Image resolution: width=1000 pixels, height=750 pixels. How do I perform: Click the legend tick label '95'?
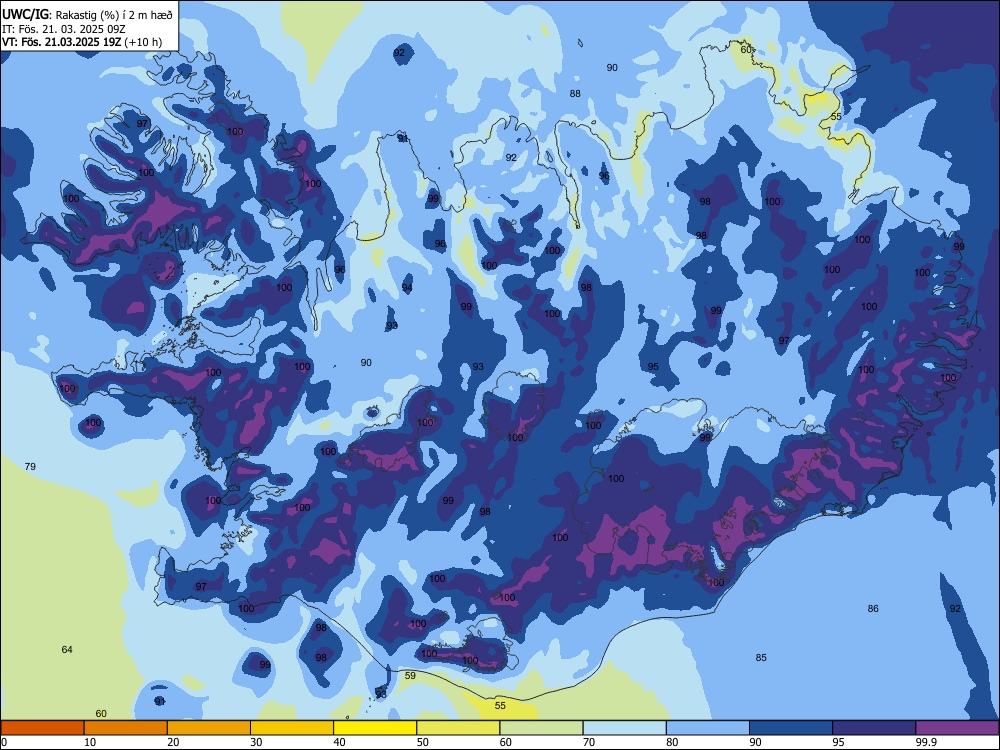coord(839,742)
